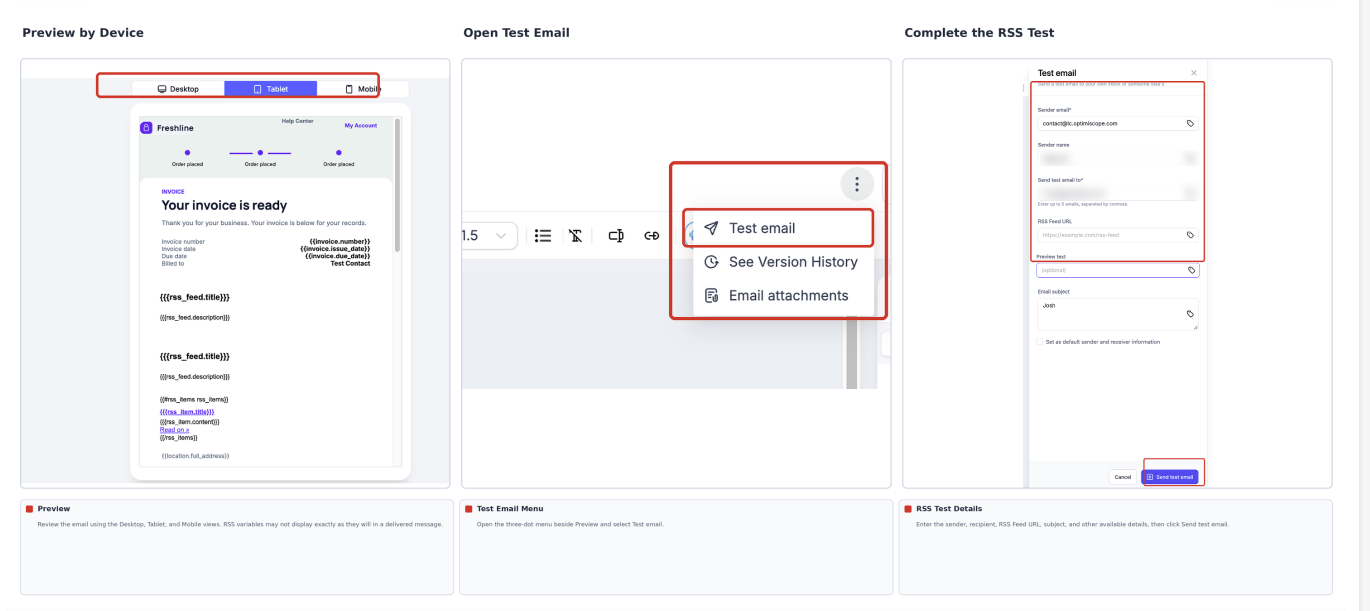
Task: Open the 1.5 line height dropdown
Action: pos(489,236)
